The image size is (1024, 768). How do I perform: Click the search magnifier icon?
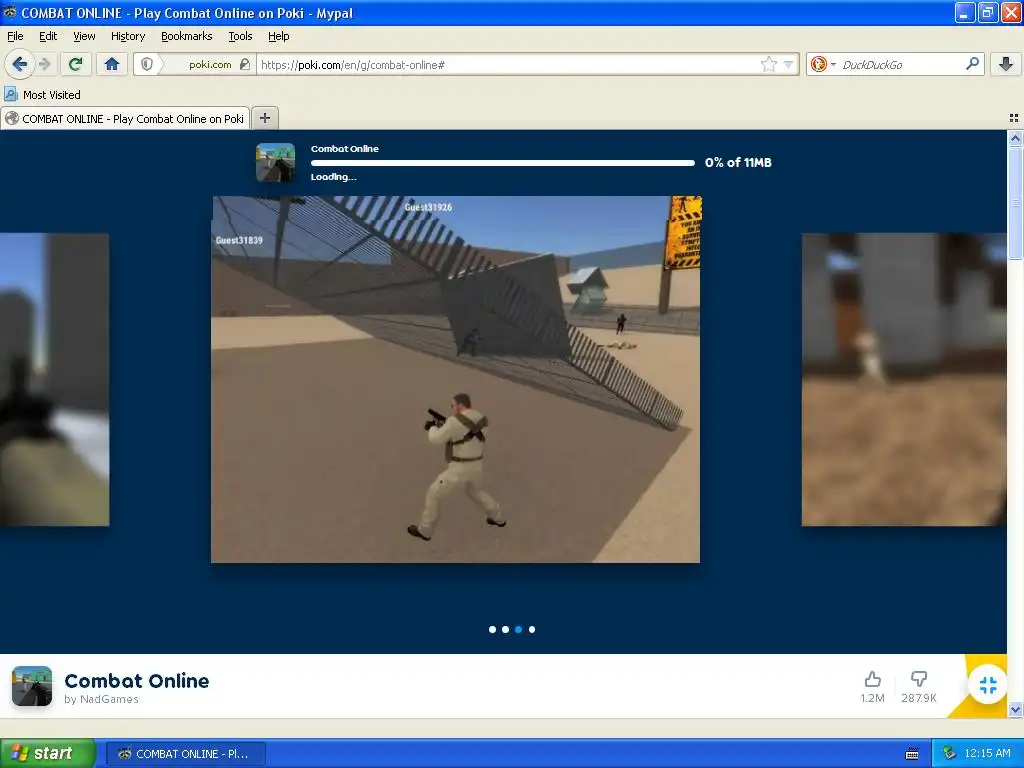(972, 64)
